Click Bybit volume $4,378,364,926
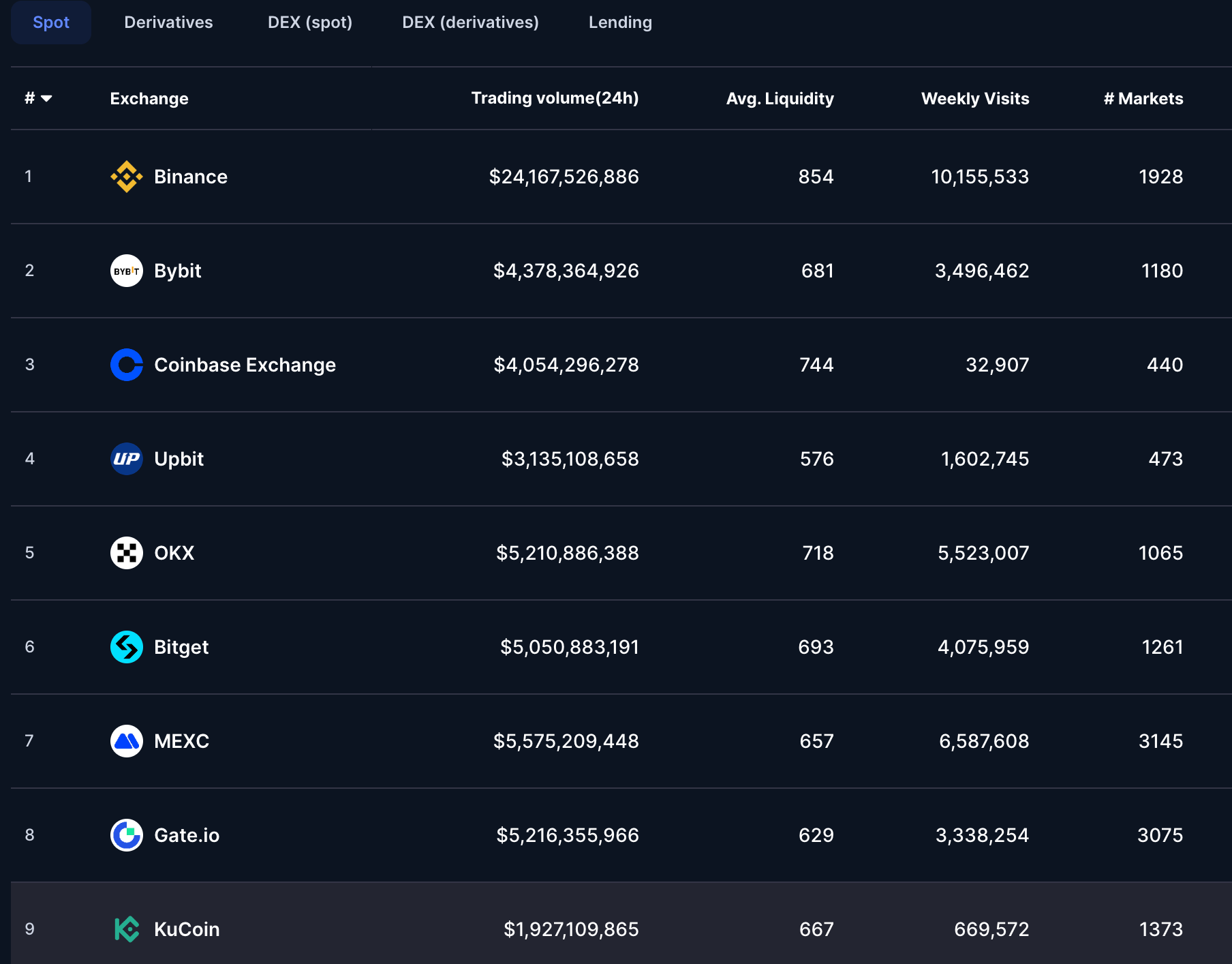1232x964 pixels. click(x=566, y=271)
